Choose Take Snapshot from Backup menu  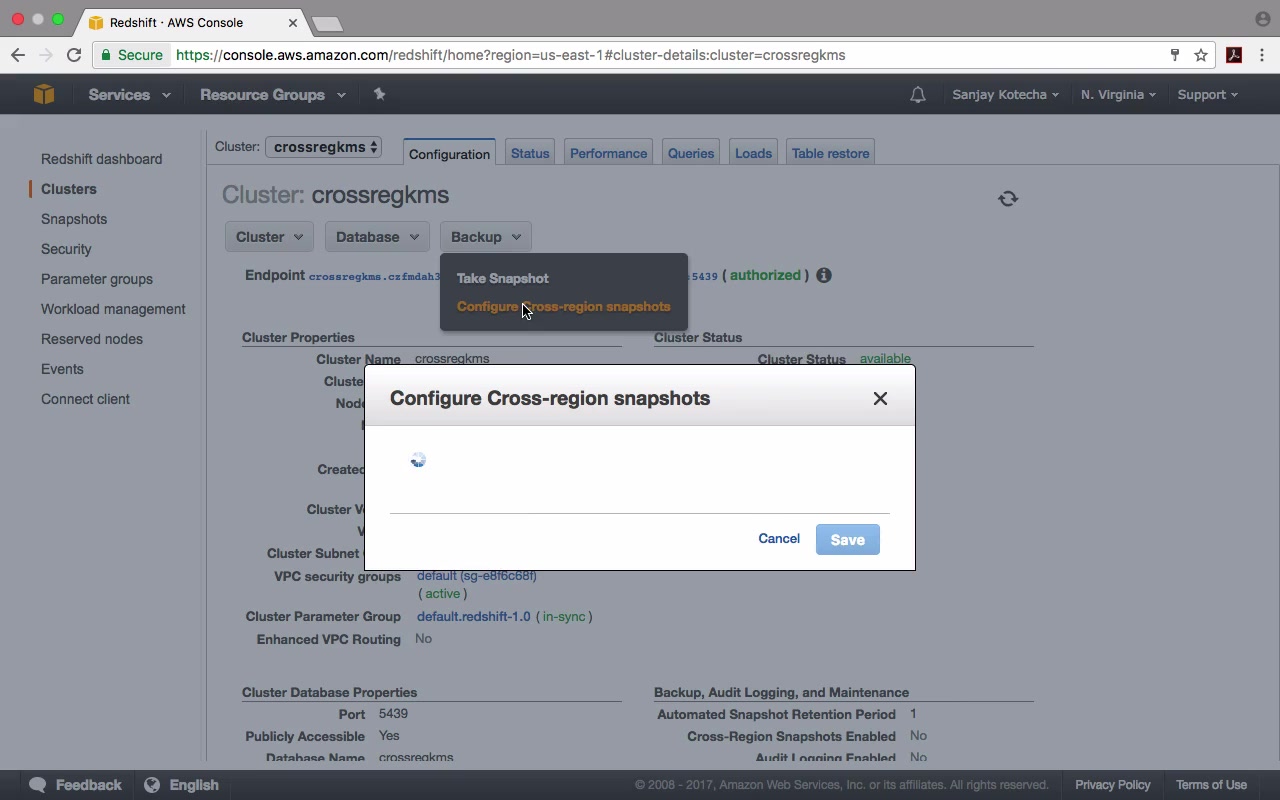pyautogui.click(x=503, y=278)
